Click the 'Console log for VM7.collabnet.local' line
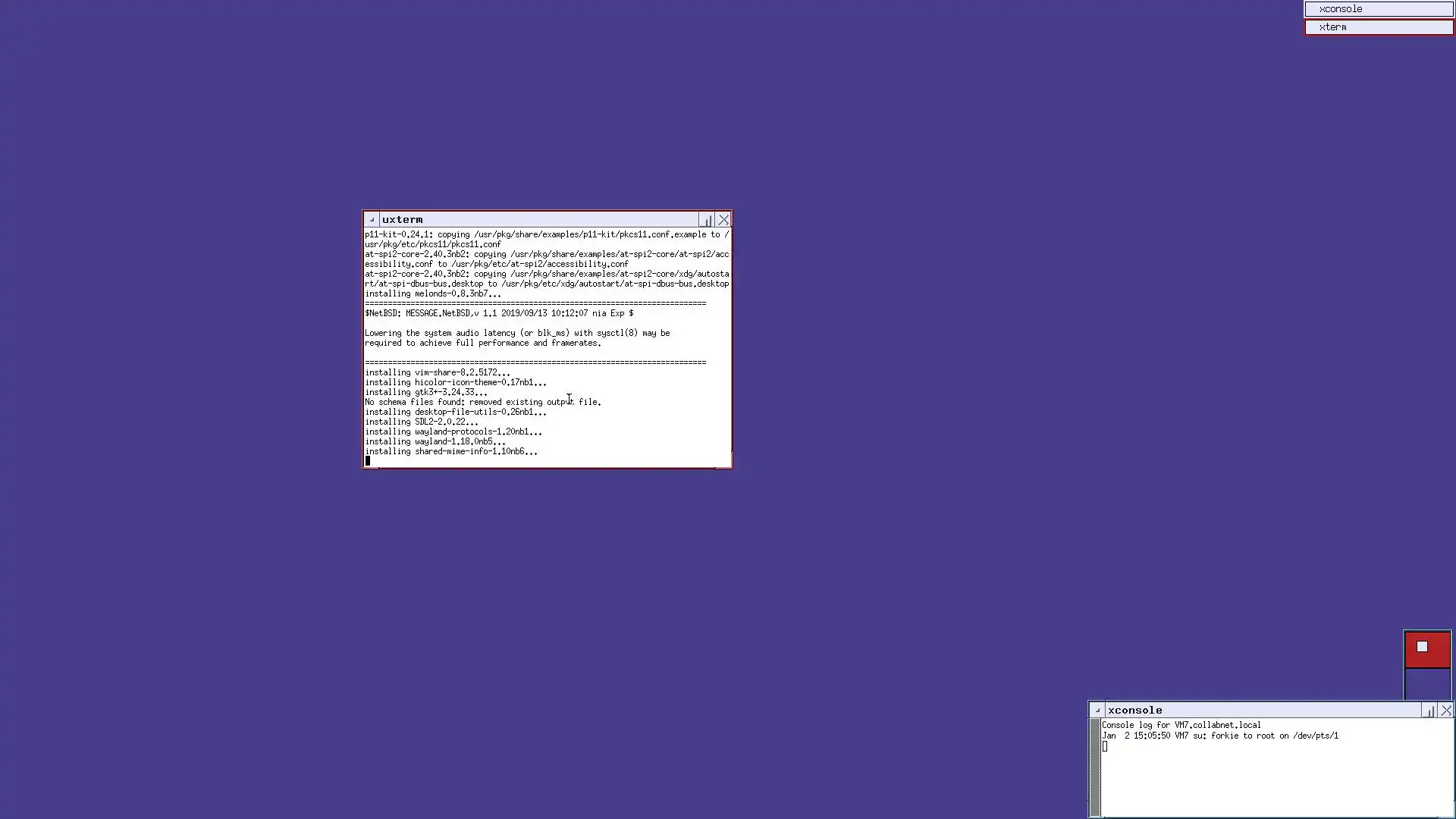 tap(1181, 725)
